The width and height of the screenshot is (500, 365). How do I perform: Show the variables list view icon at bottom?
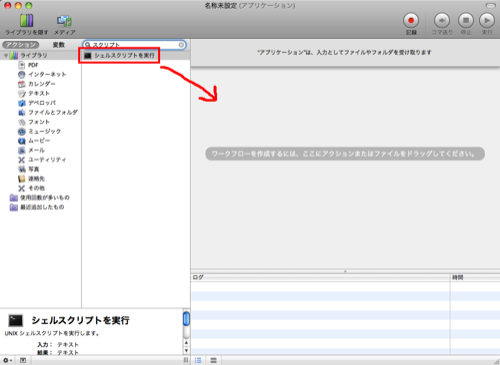(213, 360)
